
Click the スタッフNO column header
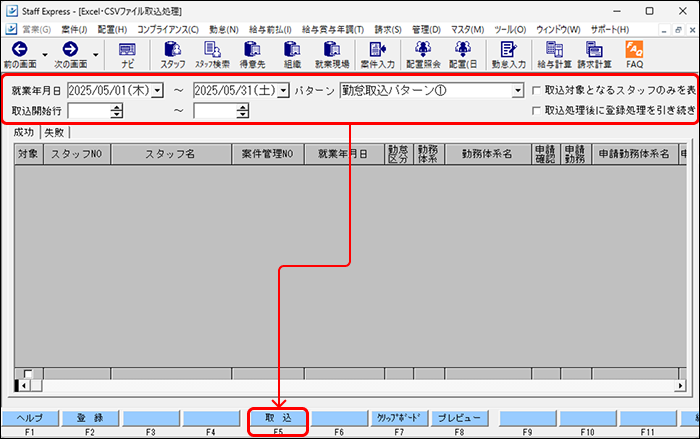(x=77, y=154)
